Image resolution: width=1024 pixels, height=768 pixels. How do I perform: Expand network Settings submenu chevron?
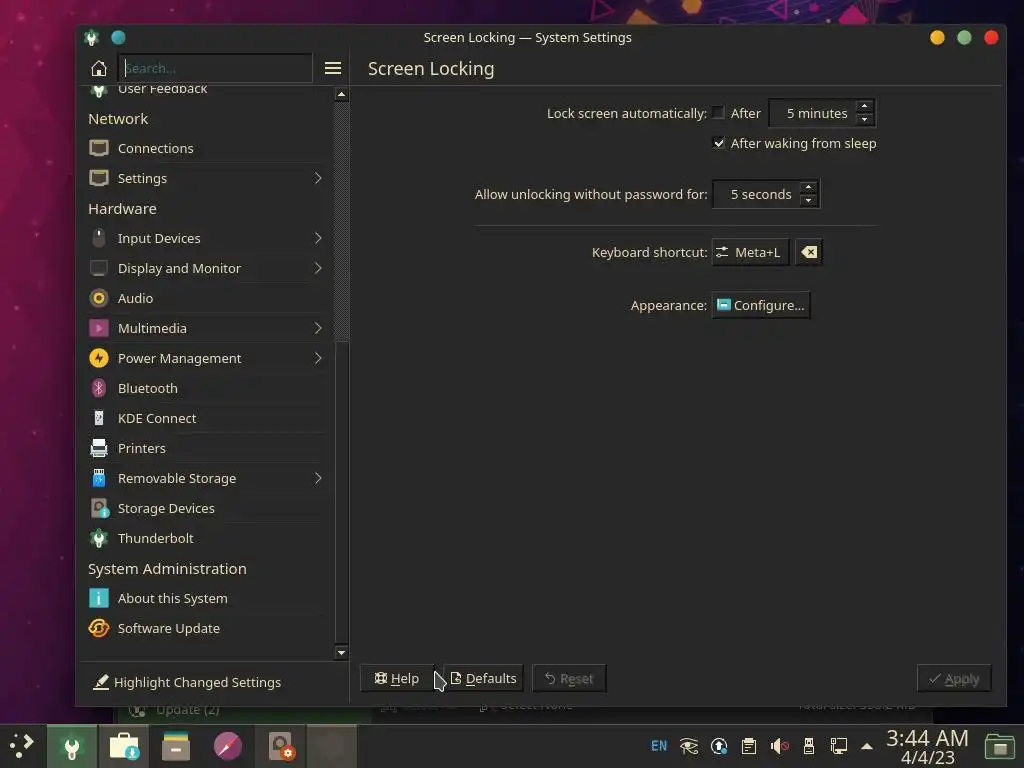318,178
